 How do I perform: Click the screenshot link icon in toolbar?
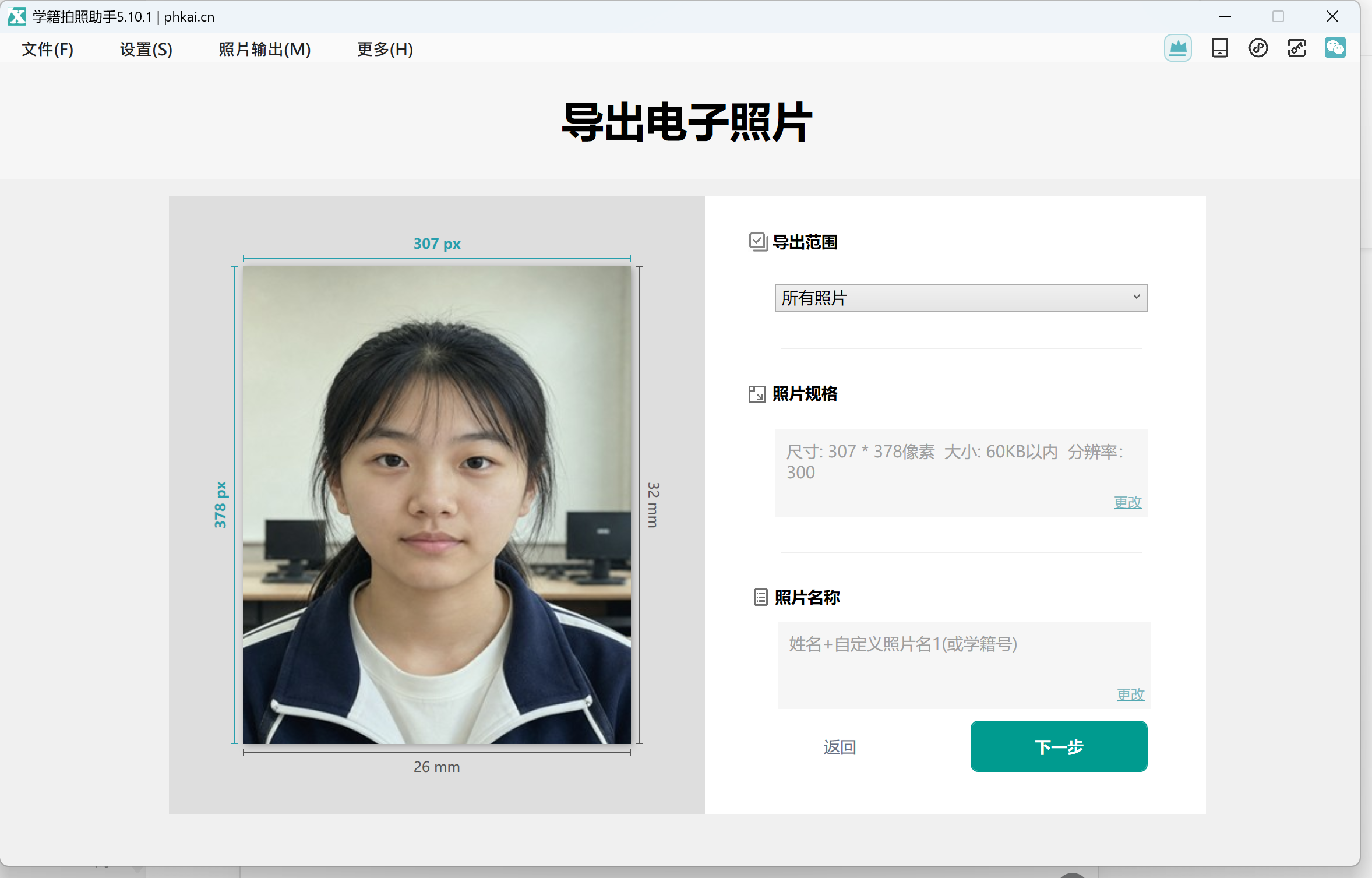(1296, 48)
